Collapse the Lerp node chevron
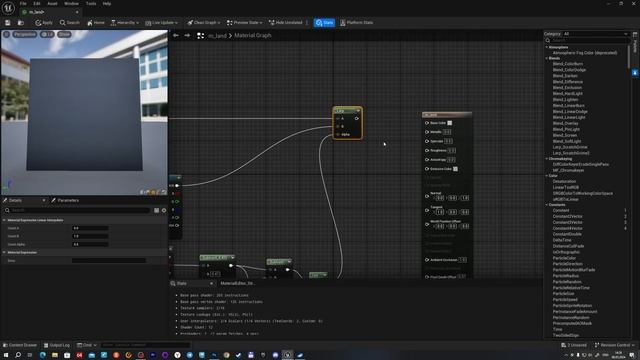Viewport: 640px width, 360px height. coord(358,111)
